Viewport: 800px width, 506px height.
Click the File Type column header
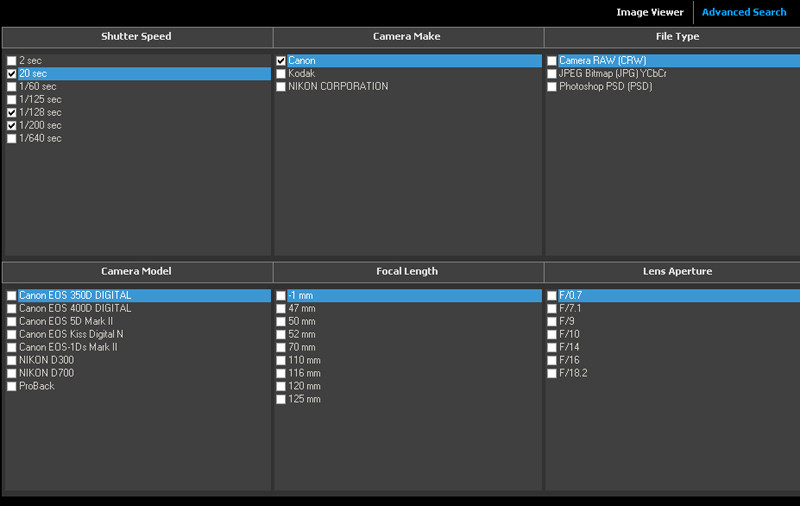[x=672, y=37]
